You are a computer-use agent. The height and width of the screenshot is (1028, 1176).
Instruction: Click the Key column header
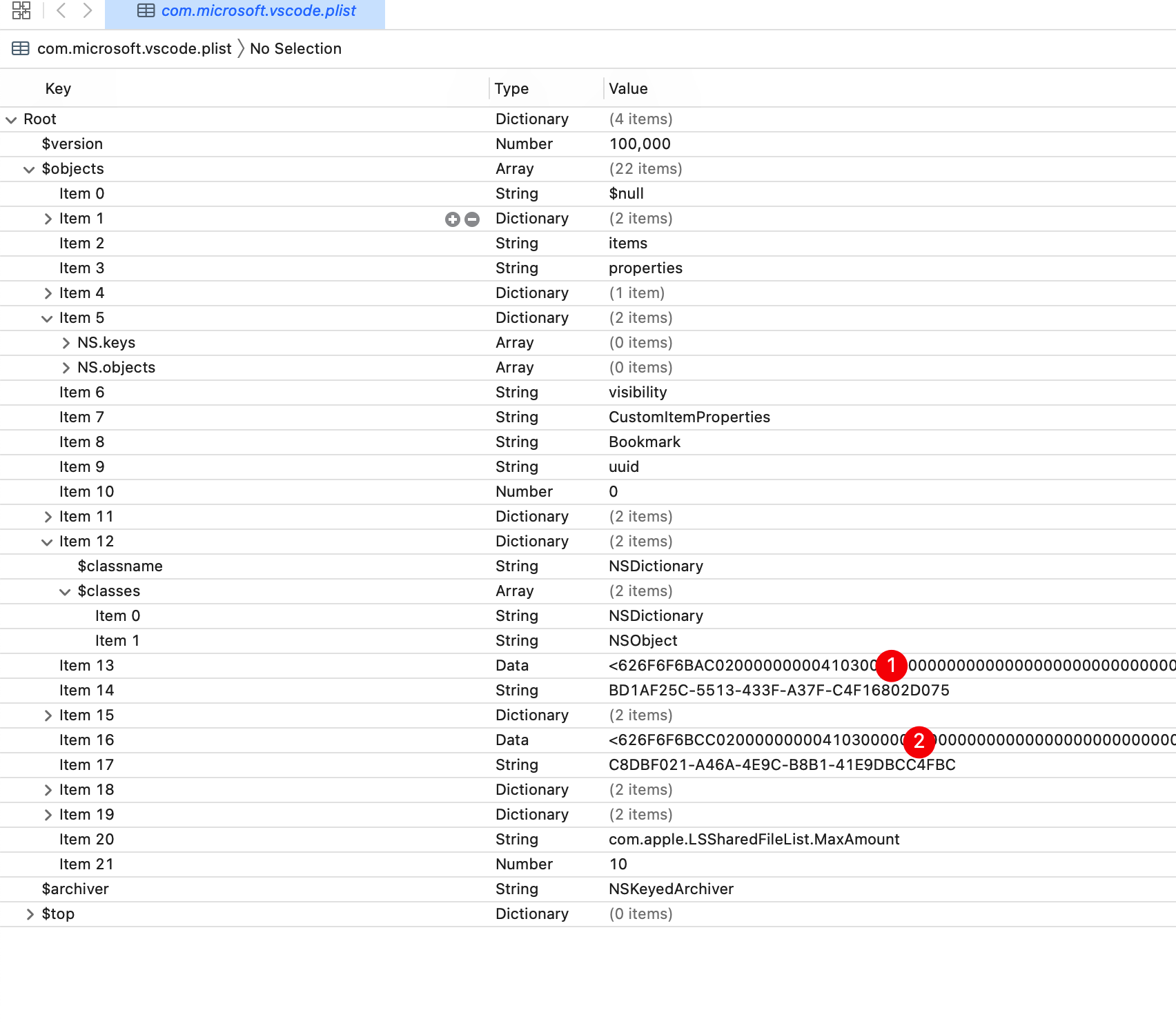[x=58, y=88]
